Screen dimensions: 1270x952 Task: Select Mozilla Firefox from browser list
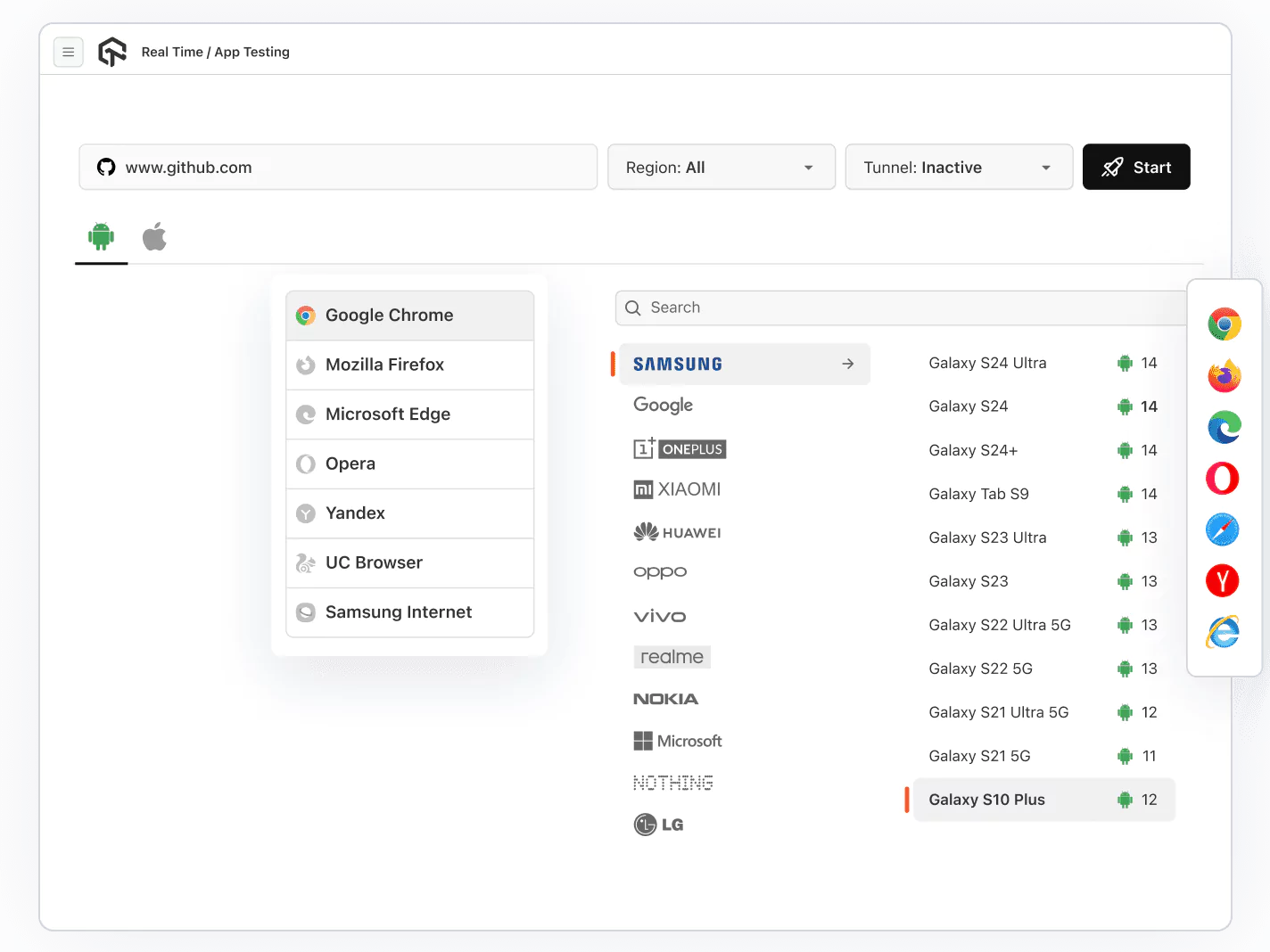coord(410,365)
